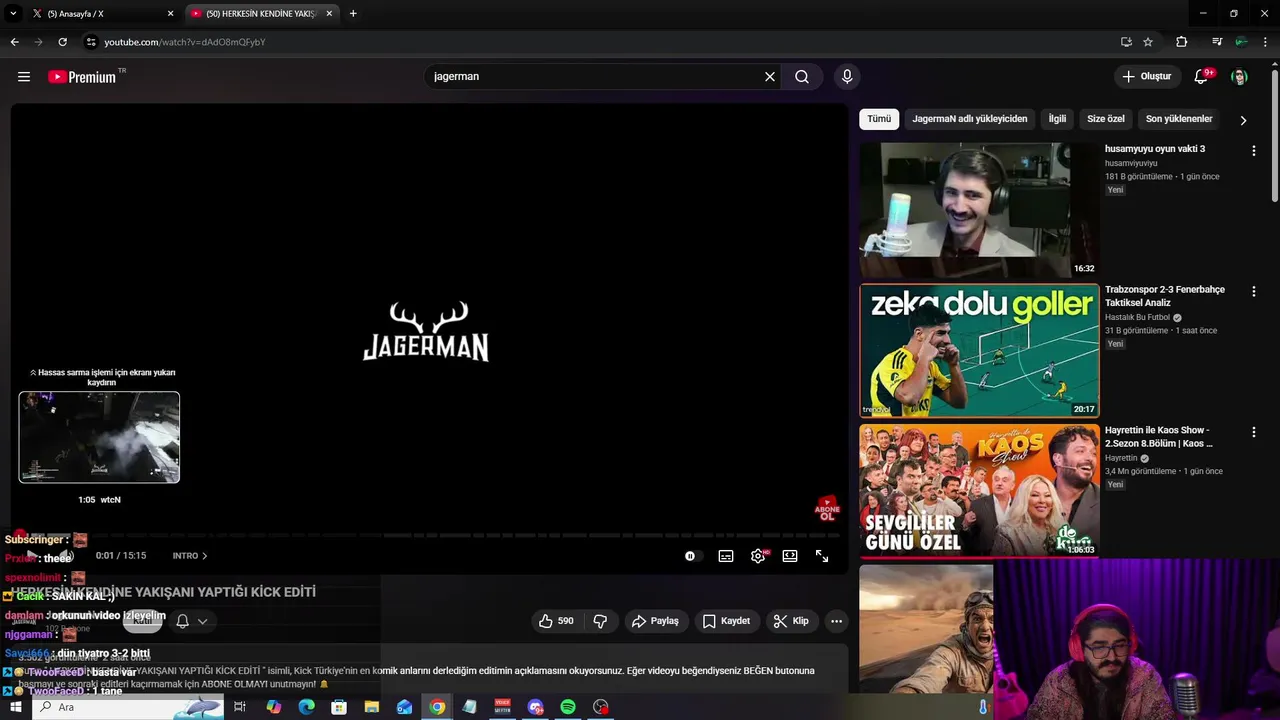This screenshot has height=720, width=1280.
Task: Expand the INTRO chapter list
Action: pos(190,556)
